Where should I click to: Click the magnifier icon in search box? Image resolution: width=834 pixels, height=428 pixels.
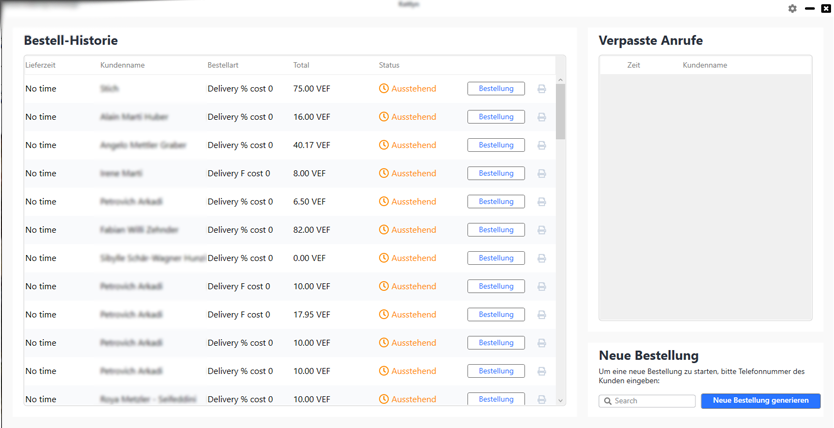(x=608, y=401)
